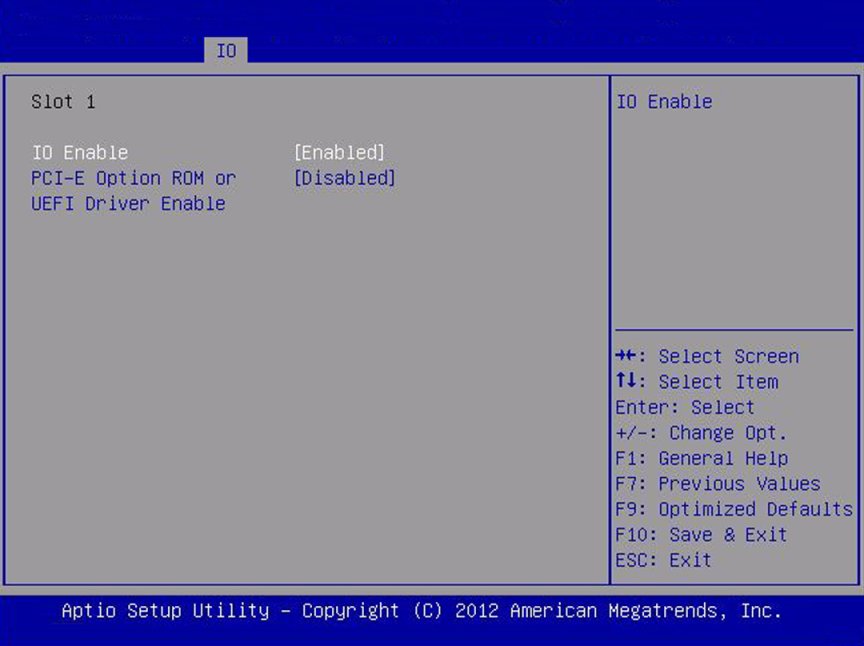Open the [Disabled] option for PCI-E Option ROM
Screen dimensions: 864x646
344,178
